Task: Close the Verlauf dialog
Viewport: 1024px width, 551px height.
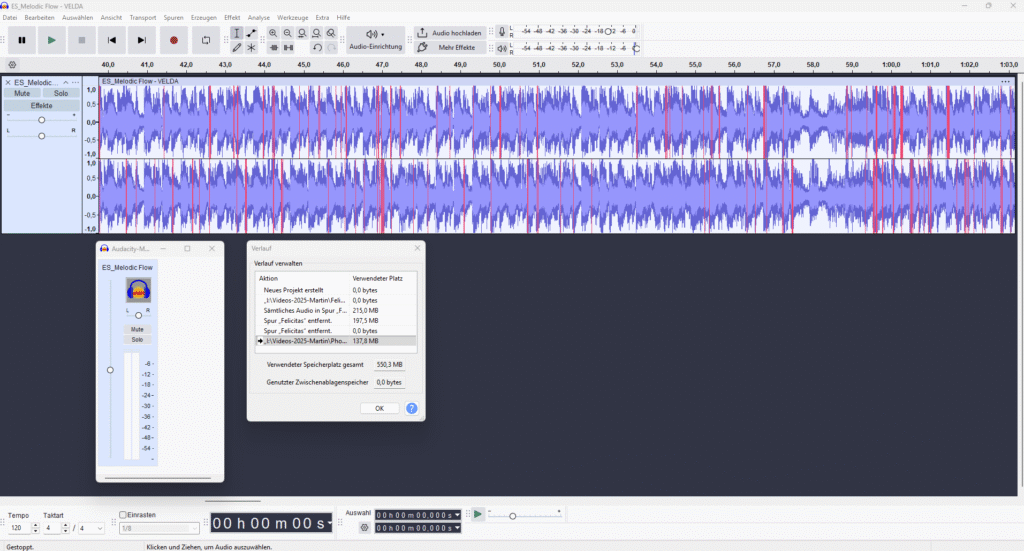Action: pos(417,248)
